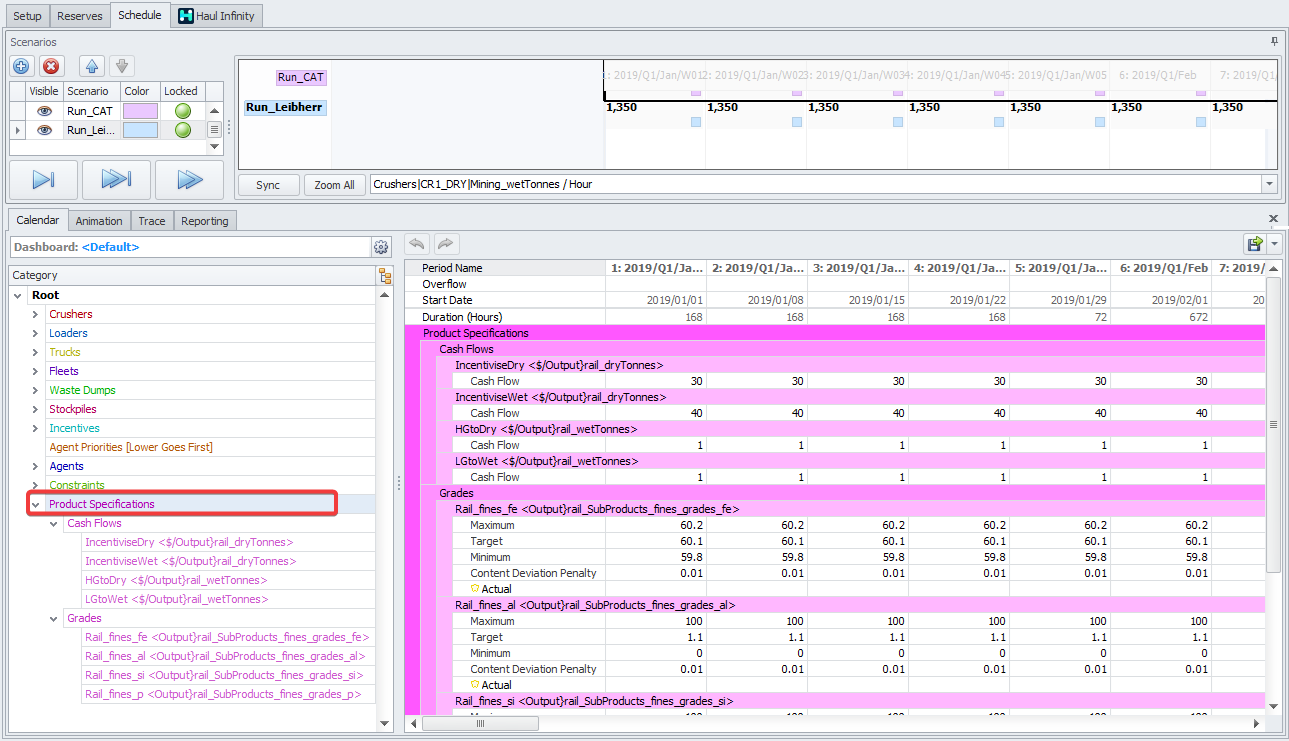
Task: Open the Crushers CR1_DRY metric dropdown
Action: (x=1269, y=184)
